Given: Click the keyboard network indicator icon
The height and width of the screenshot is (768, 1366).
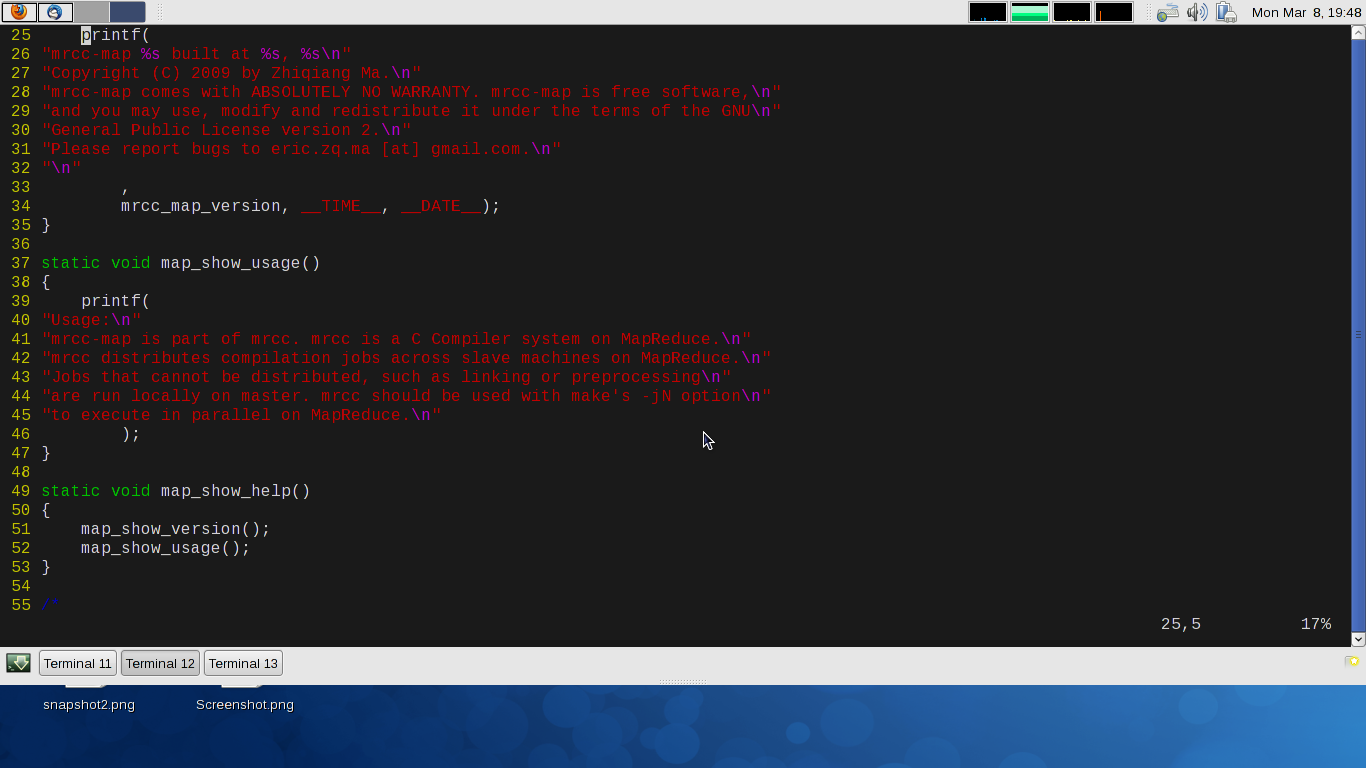Looking at the screenshot, I should coord(1167,12).
